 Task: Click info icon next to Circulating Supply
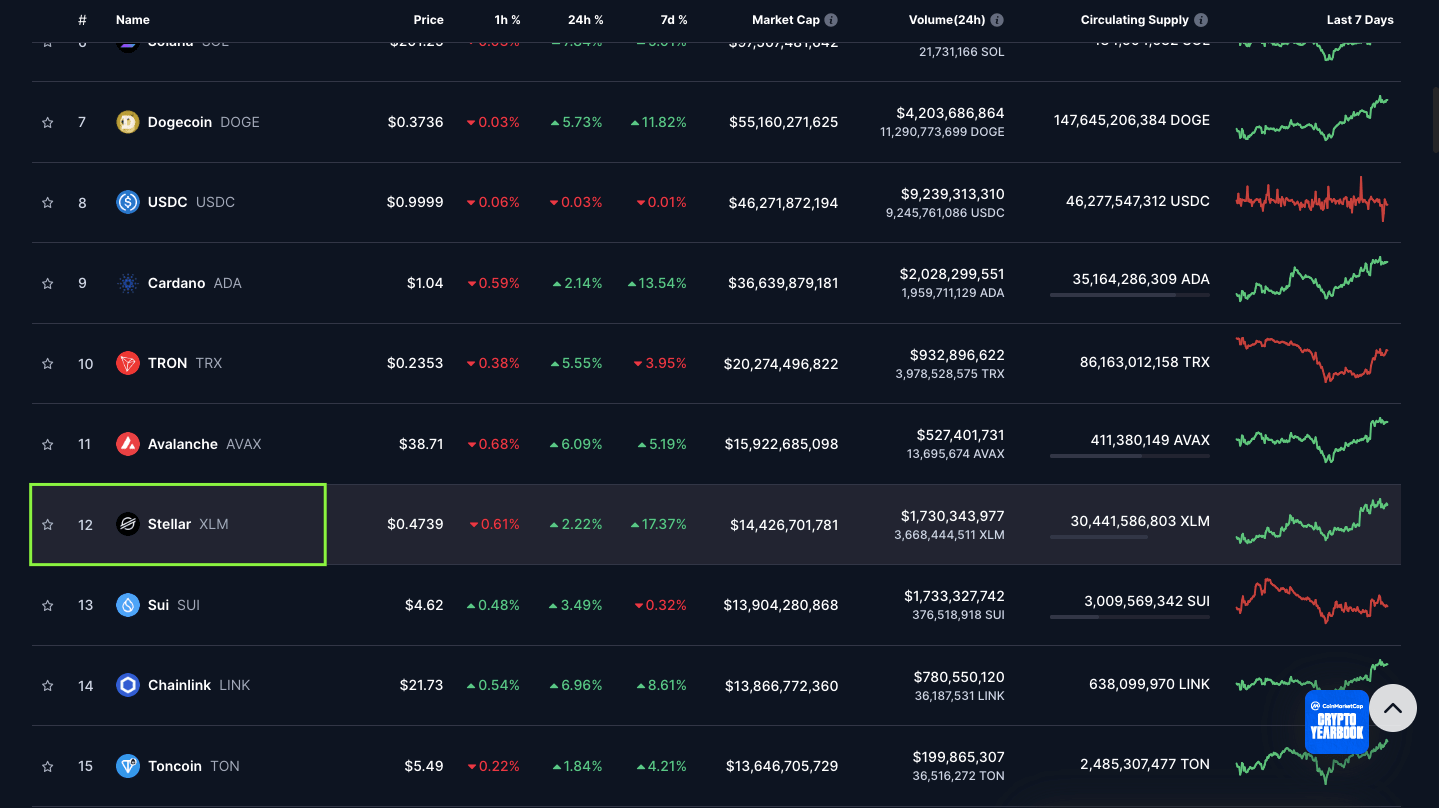point(1201,20)
